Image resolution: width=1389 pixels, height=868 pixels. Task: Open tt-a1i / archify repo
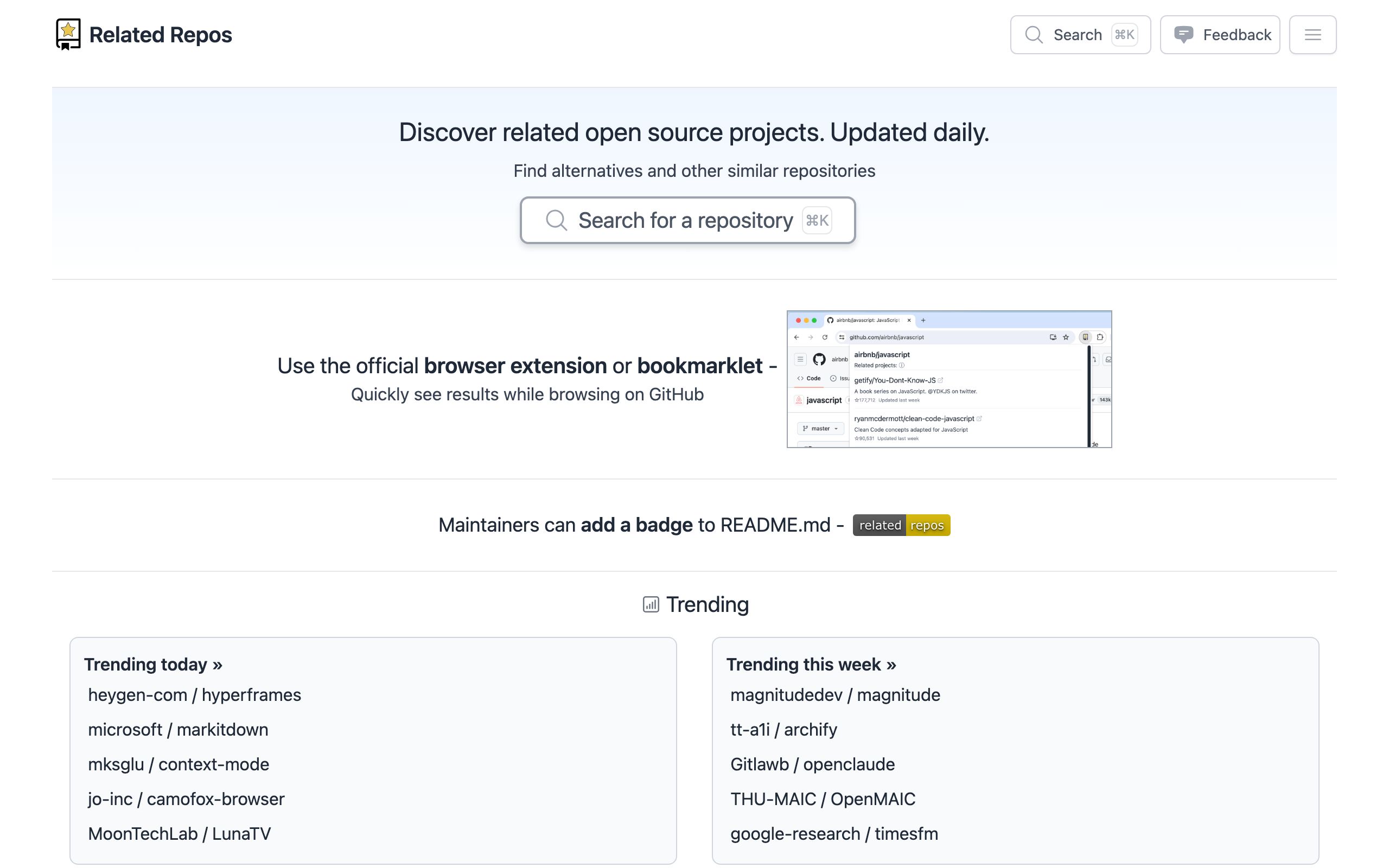point(783,730)
